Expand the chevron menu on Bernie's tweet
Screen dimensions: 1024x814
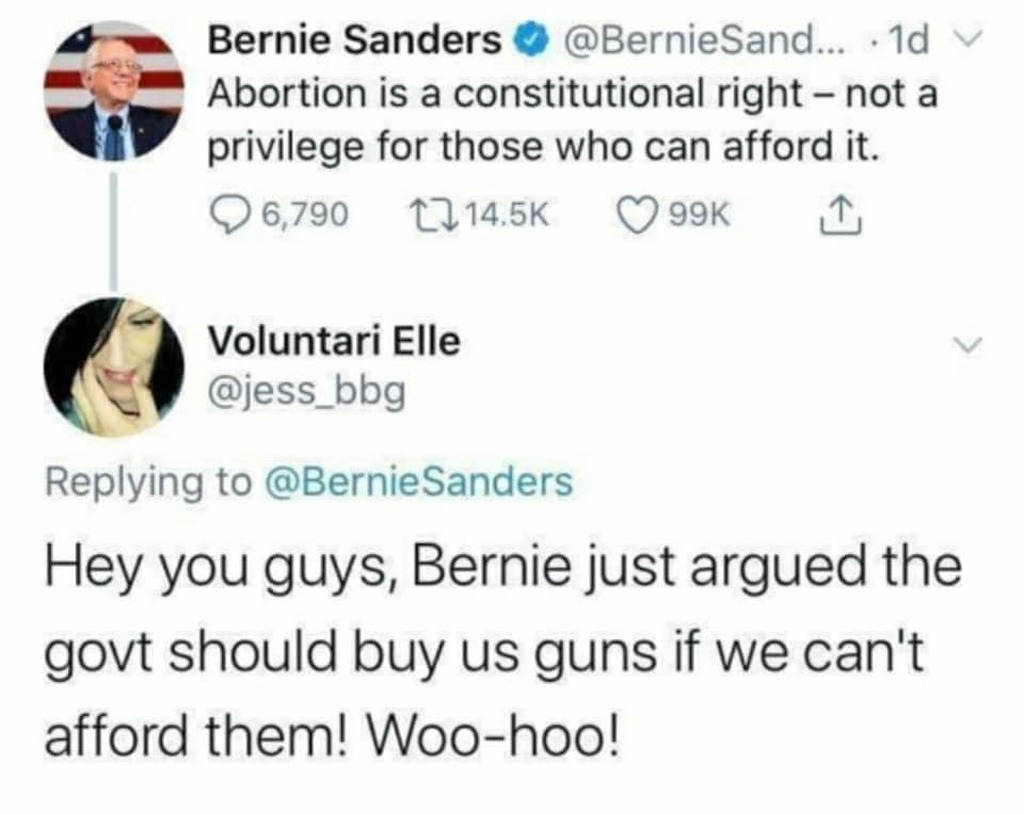(959, 42)
